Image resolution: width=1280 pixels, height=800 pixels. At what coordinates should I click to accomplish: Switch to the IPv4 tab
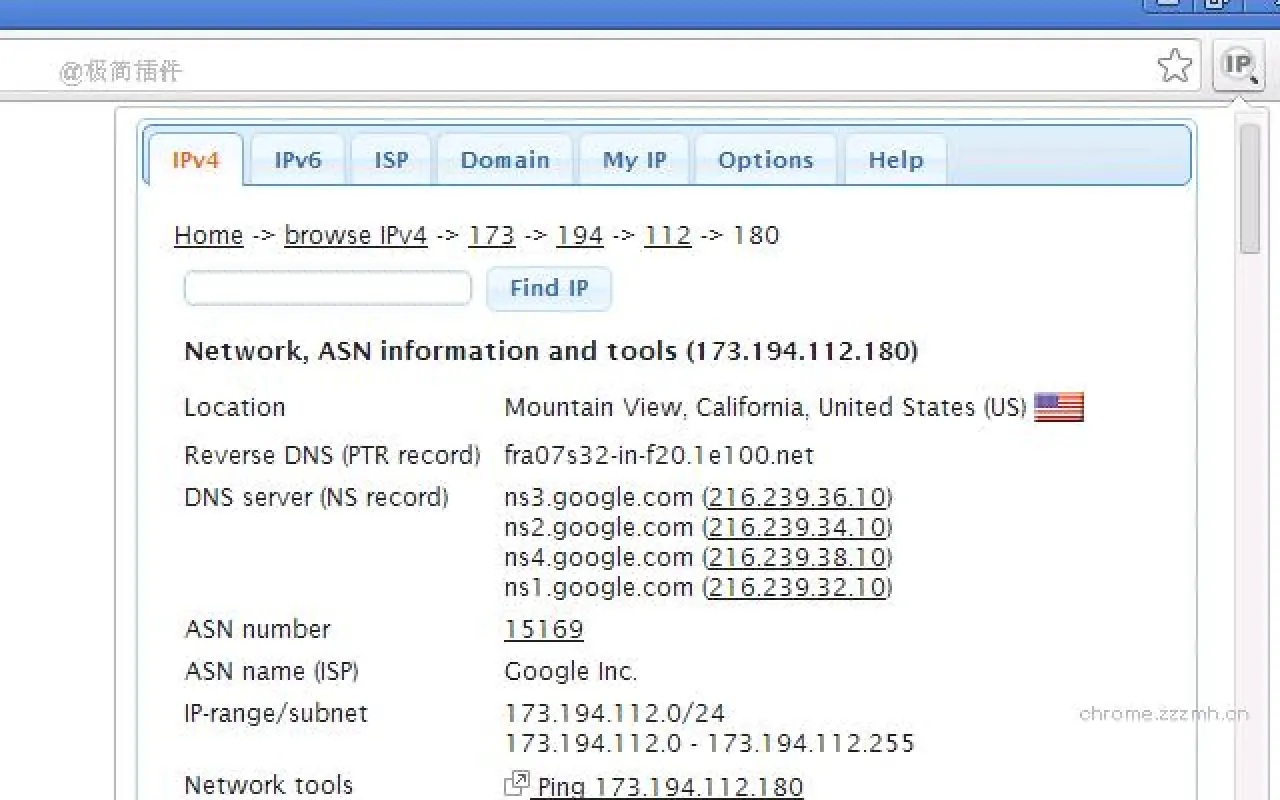click(195, 160)
